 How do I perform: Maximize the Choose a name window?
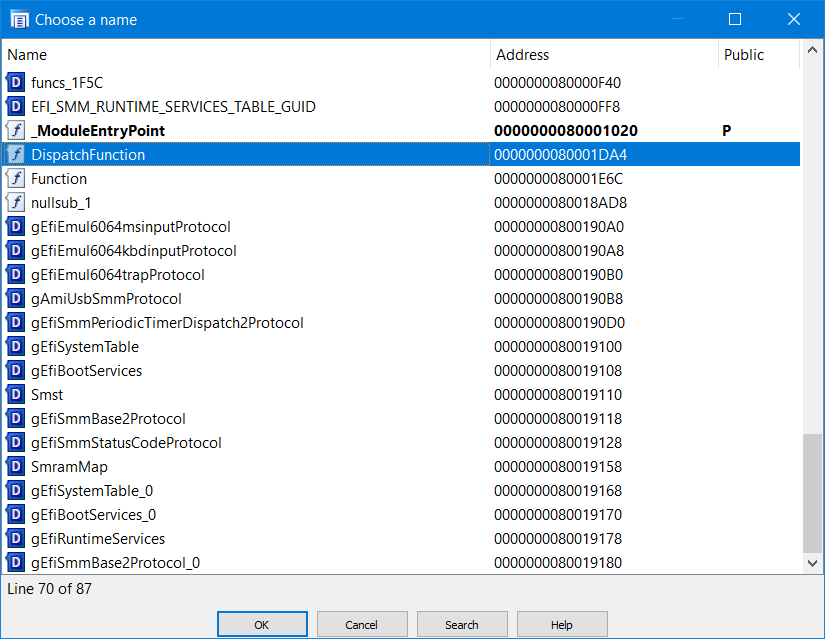[735, 19]
